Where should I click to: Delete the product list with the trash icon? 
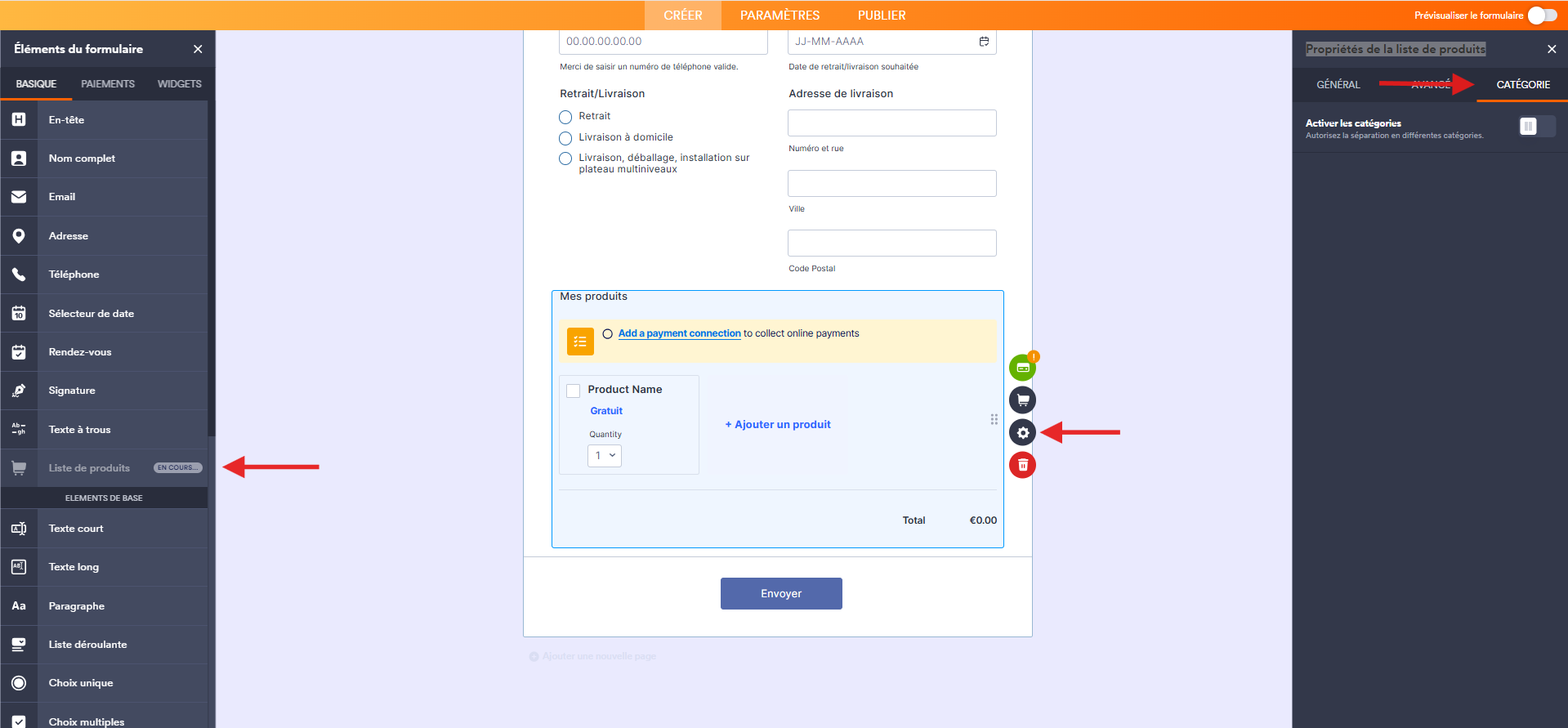[x=1022, y=465]
